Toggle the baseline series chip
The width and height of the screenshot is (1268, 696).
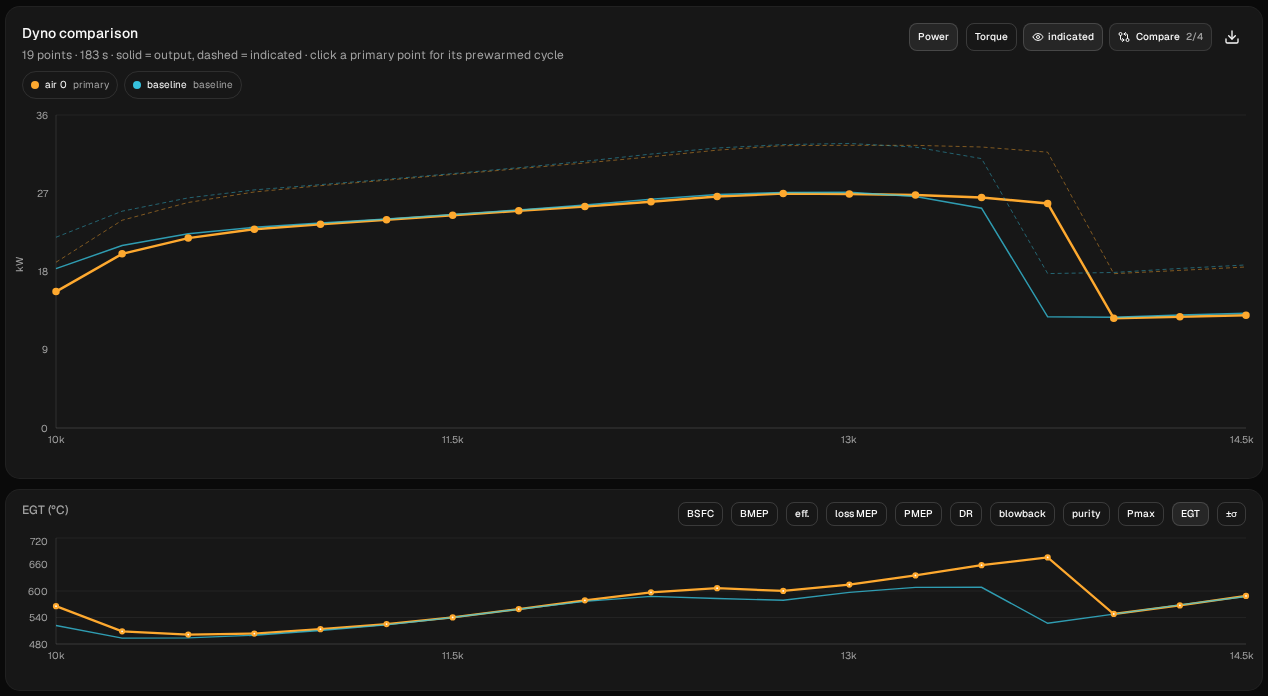183,85
